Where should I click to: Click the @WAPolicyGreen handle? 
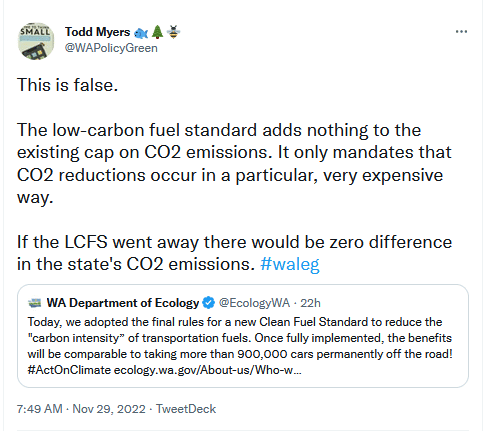click(111, 48)
